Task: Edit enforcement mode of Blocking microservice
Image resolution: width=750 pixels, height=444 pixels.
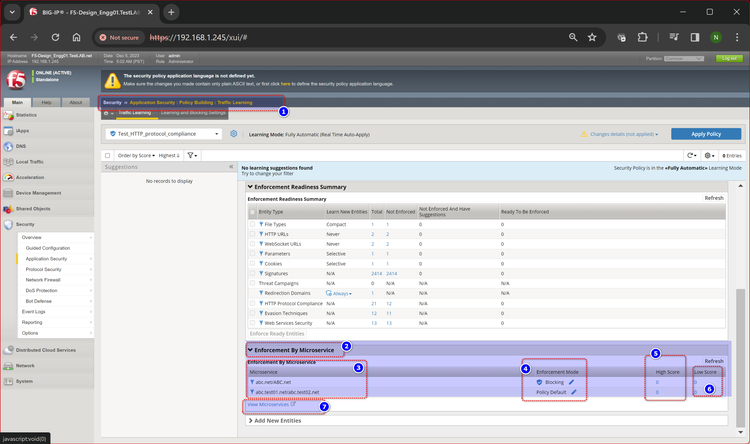Action: 572,381
